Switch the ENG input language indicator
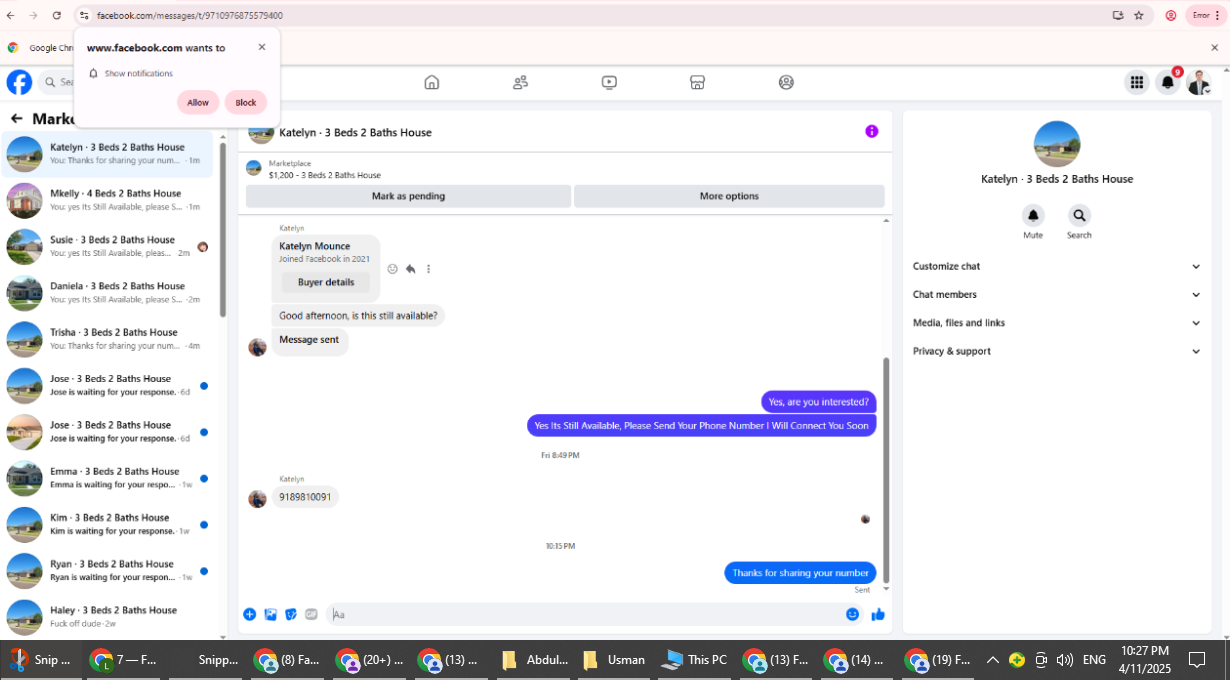The width and height of the screenshot is (1230, 680). click(1094, 660)
